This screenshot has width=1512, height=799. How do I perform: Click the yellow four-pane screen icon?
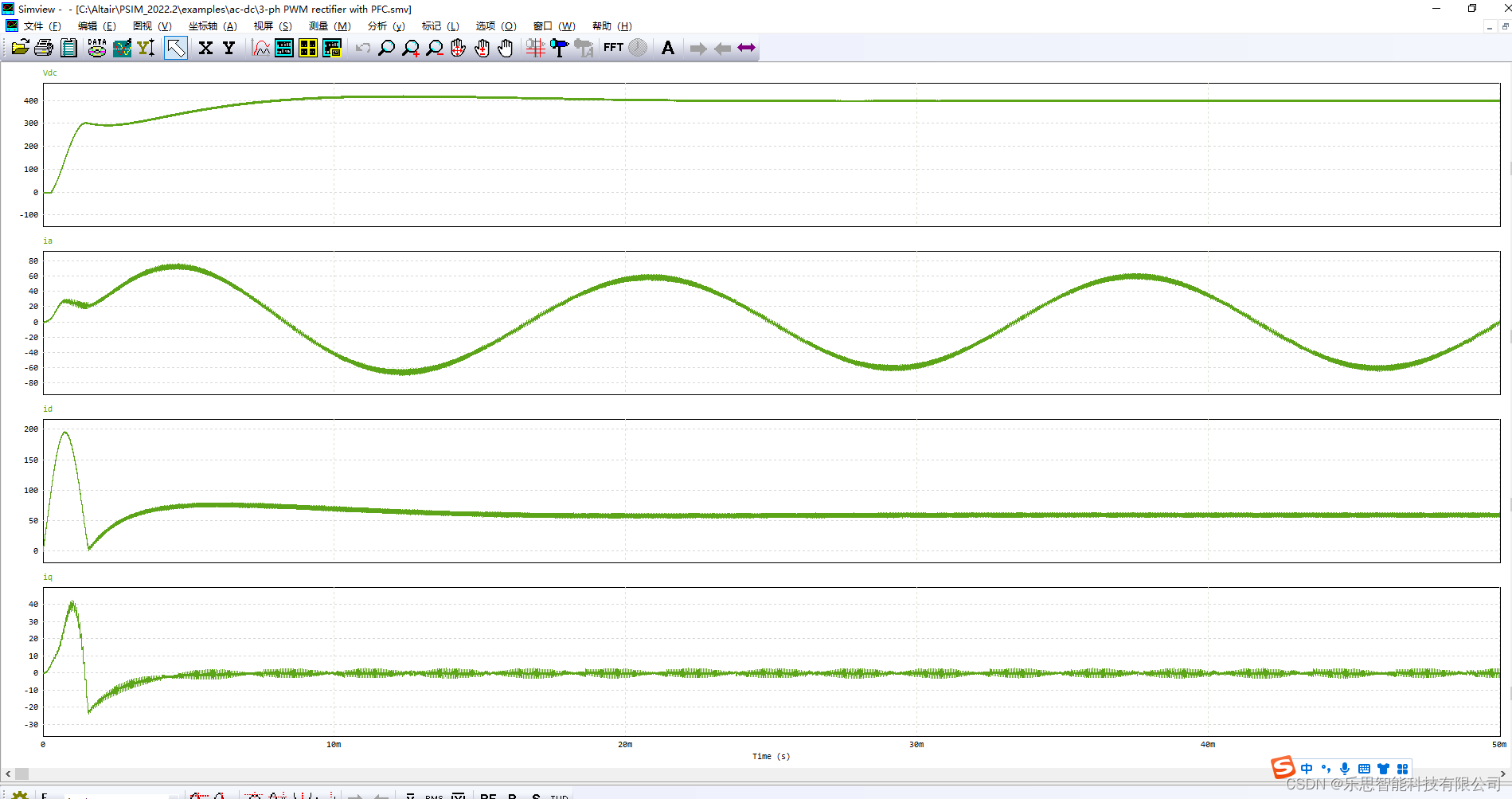coord(308,48)
